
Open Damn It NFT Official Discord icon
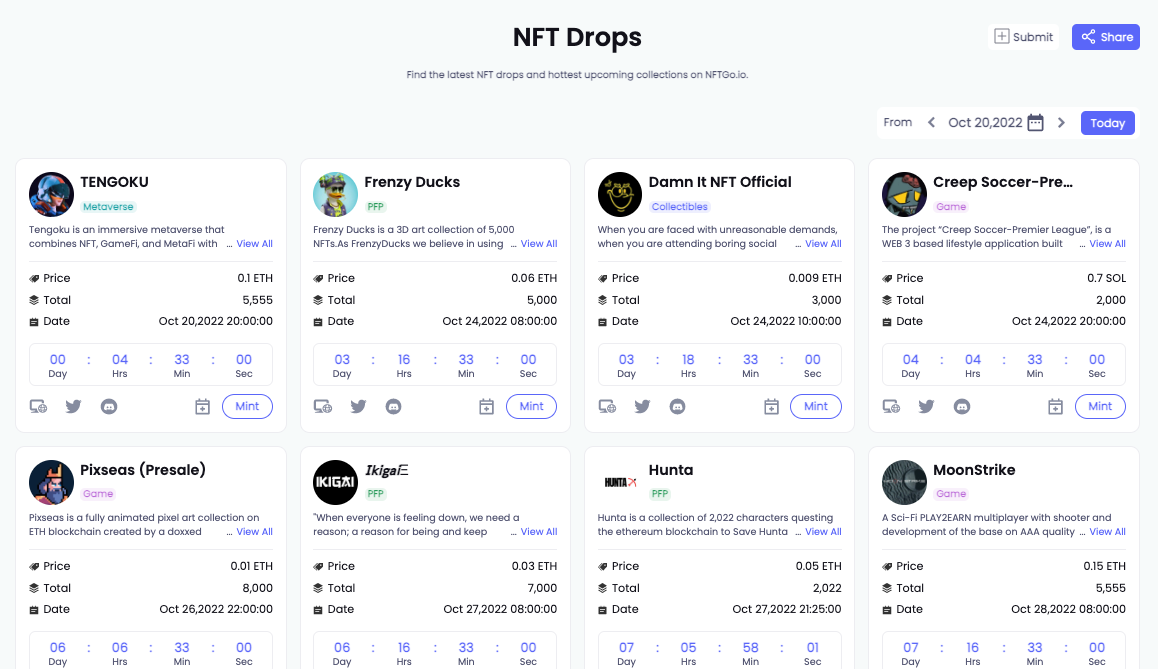click(677, 406)
